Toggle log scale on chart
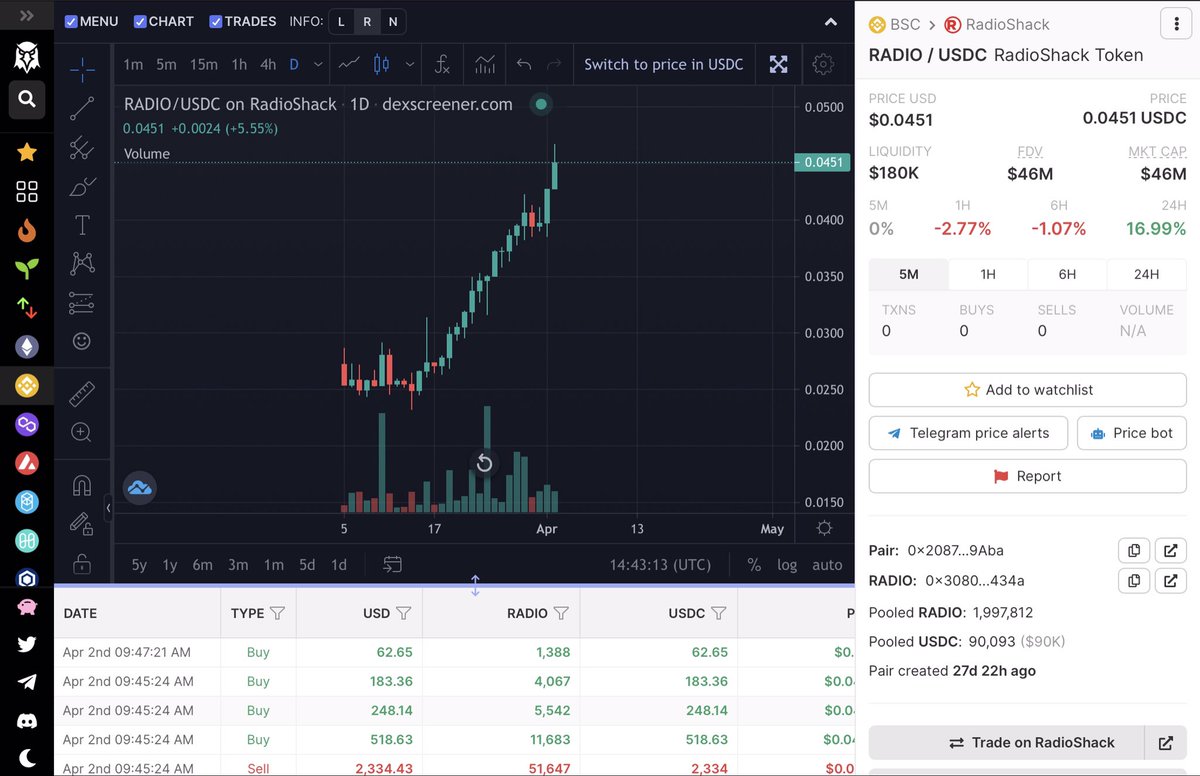 coord(787,565)
